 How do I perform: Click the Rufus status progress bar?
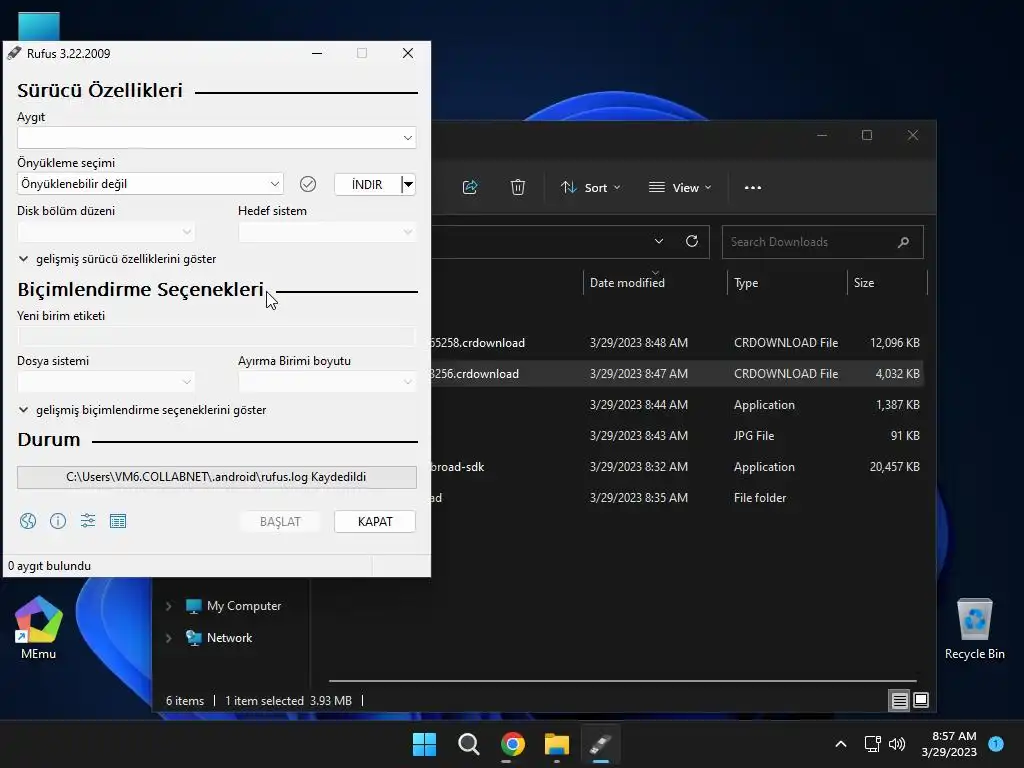pyautogui.click(x=216, y=477)
